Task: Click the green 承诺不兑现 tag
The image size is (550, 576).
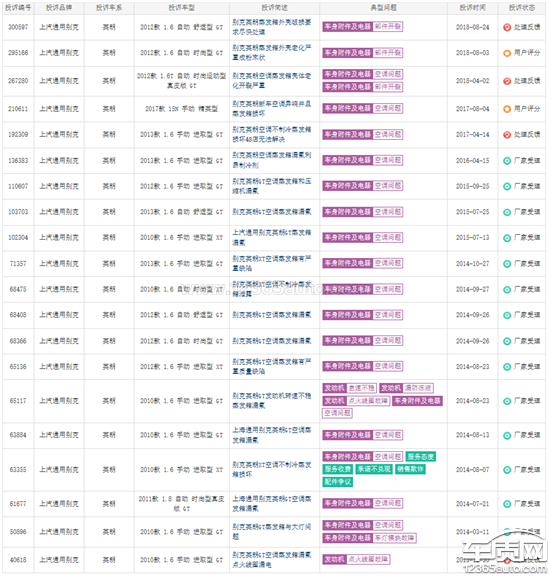Action: tap(374, 469)
